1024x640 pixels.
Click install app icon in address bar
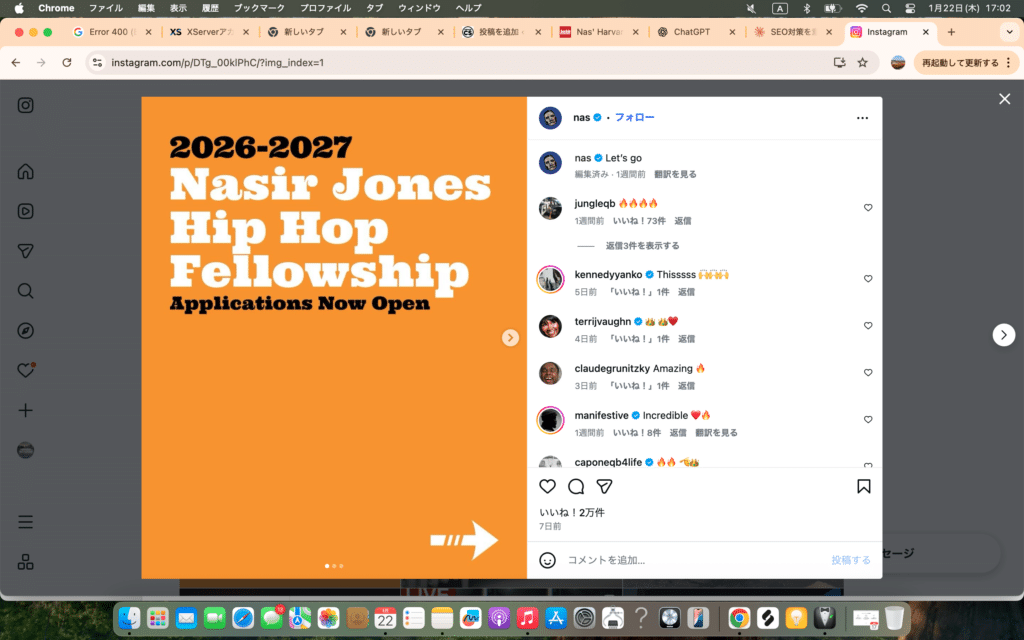(839, 63)
